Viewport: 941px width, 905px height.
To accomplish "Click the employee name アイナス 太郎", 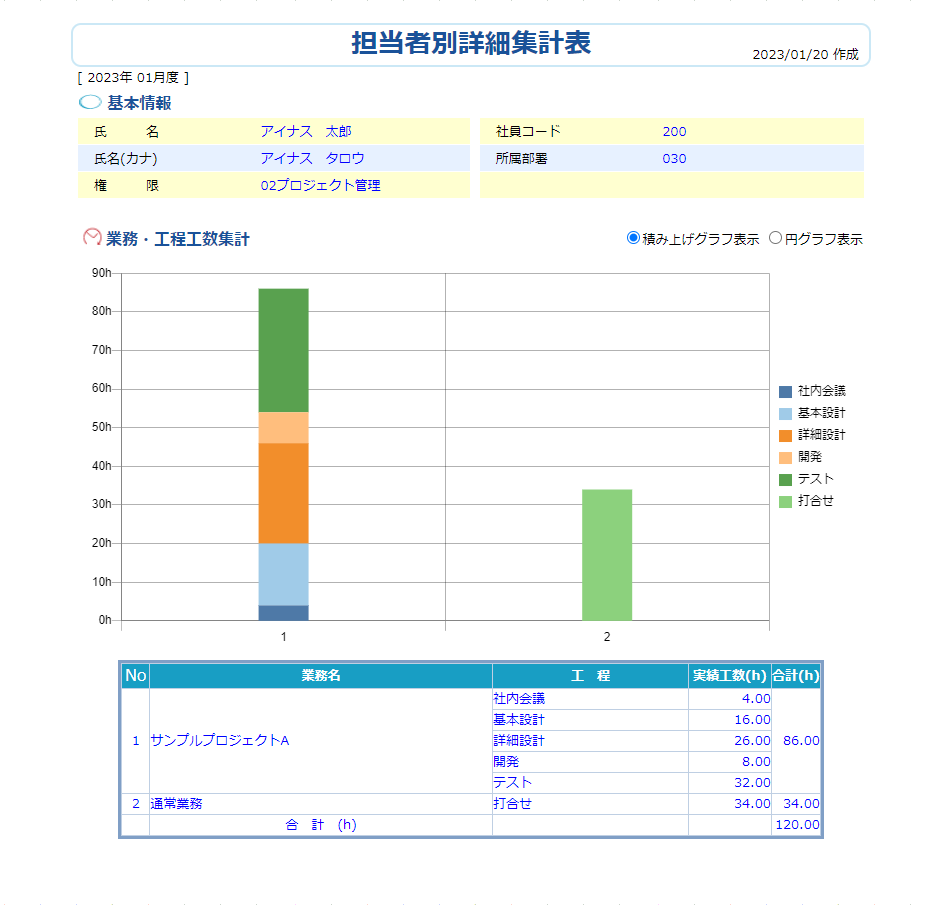I will [x=306, y=132].
